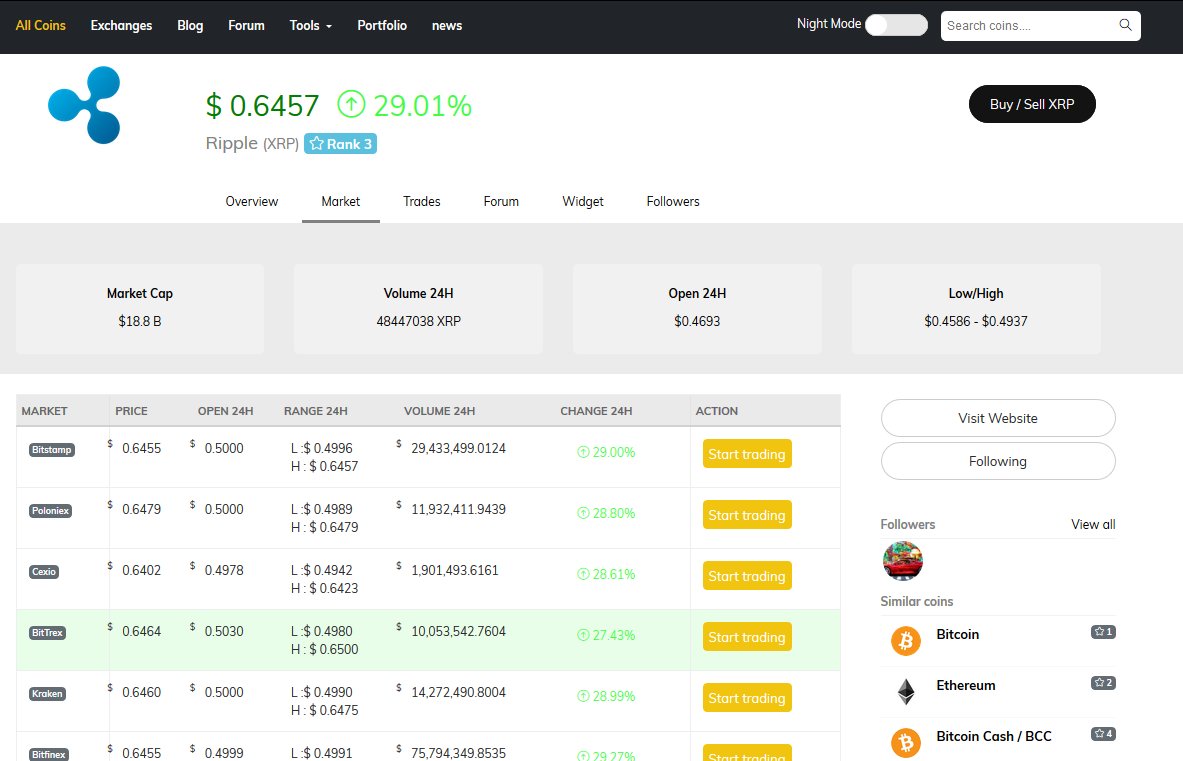This screenshot has height=761, width=1183.
Task: Click Kraken price 0.6460
Action: pyautogui.click(x=141, y=692)
